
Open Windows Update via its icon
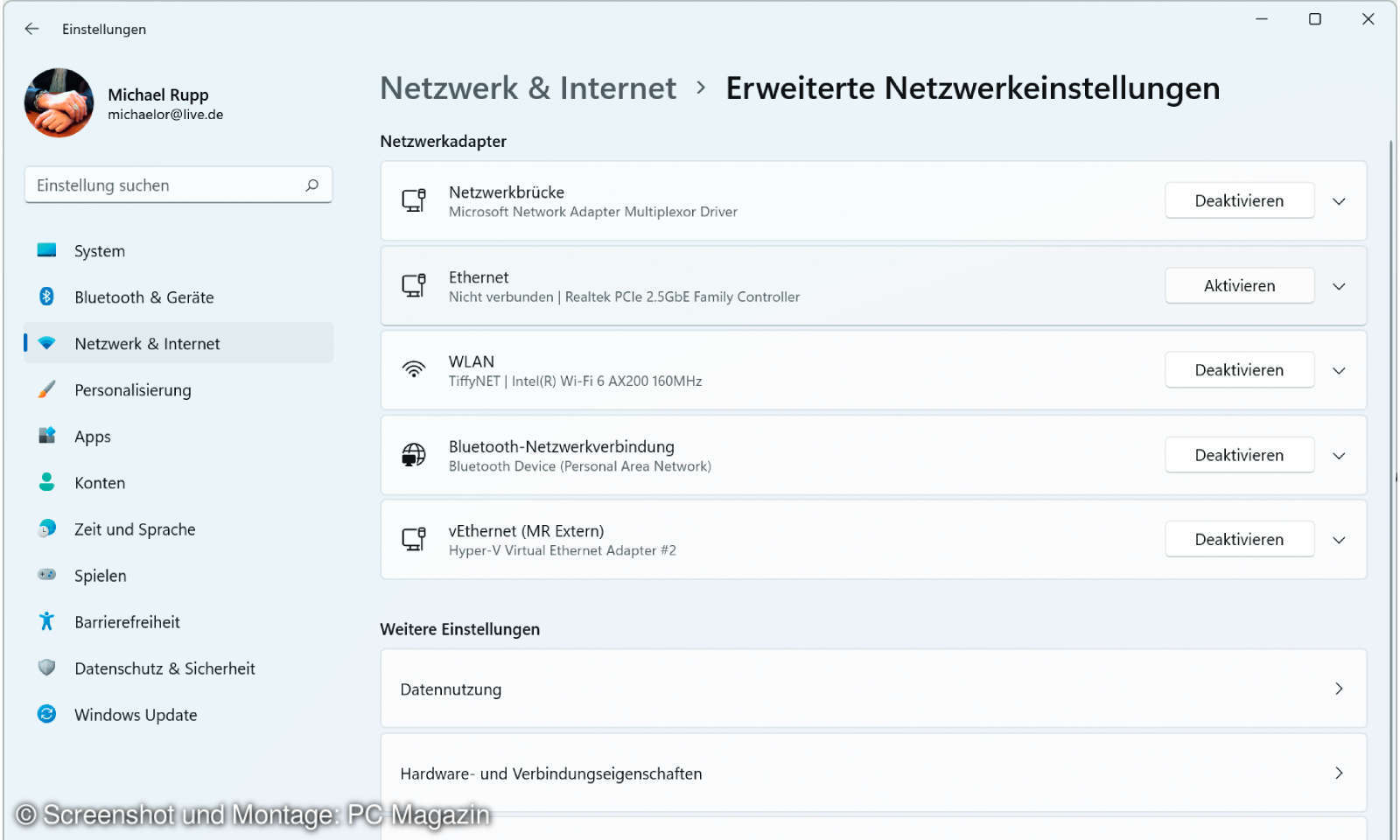click(x=46, y=714)
